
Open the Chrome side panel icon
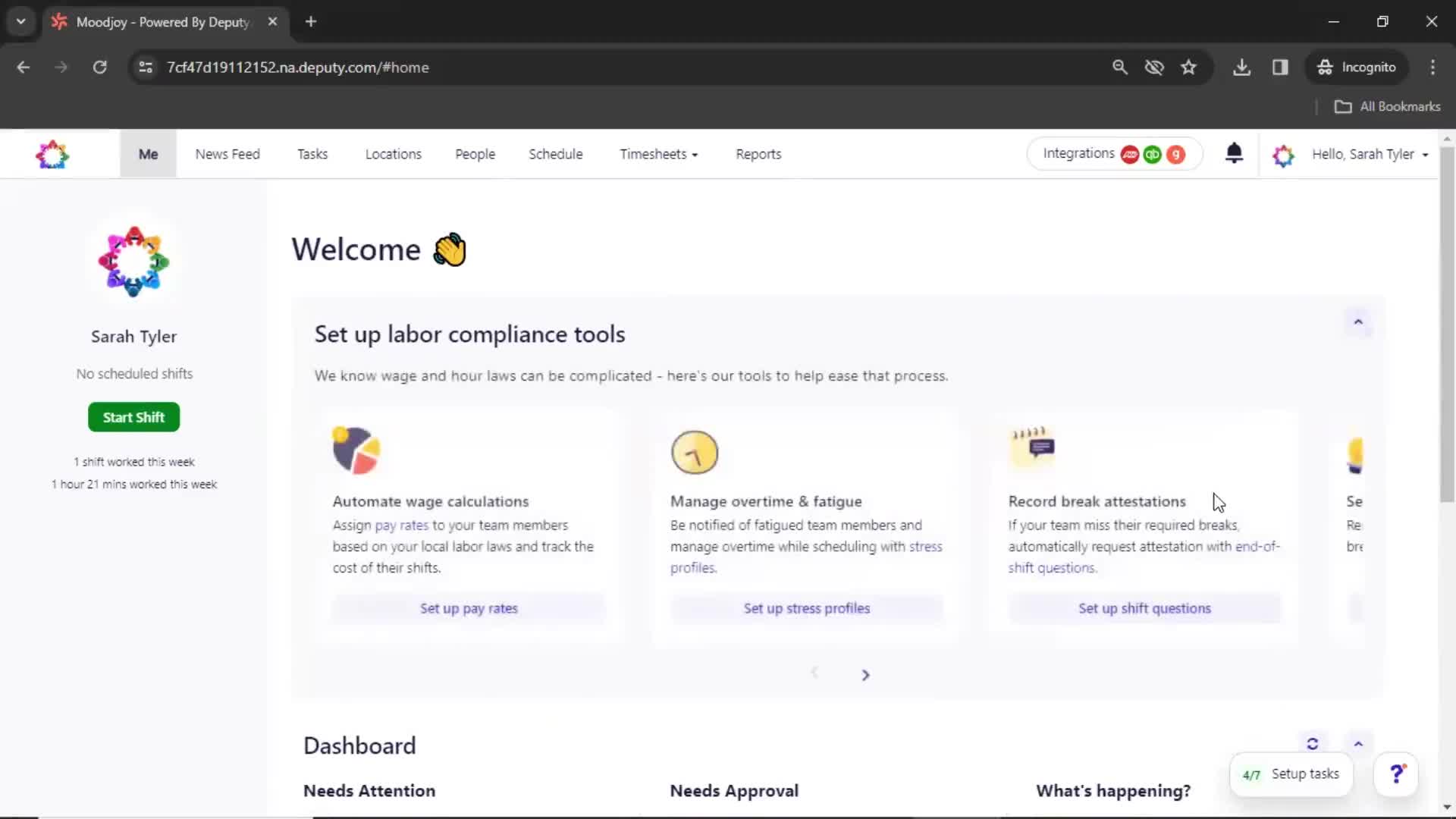pos(1280,67)
